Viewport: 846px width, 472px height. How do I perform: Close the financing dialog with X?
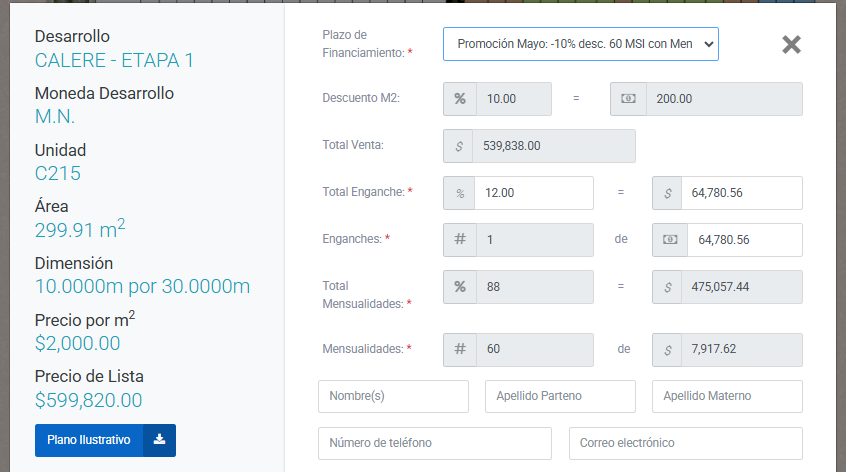(791, 45)
